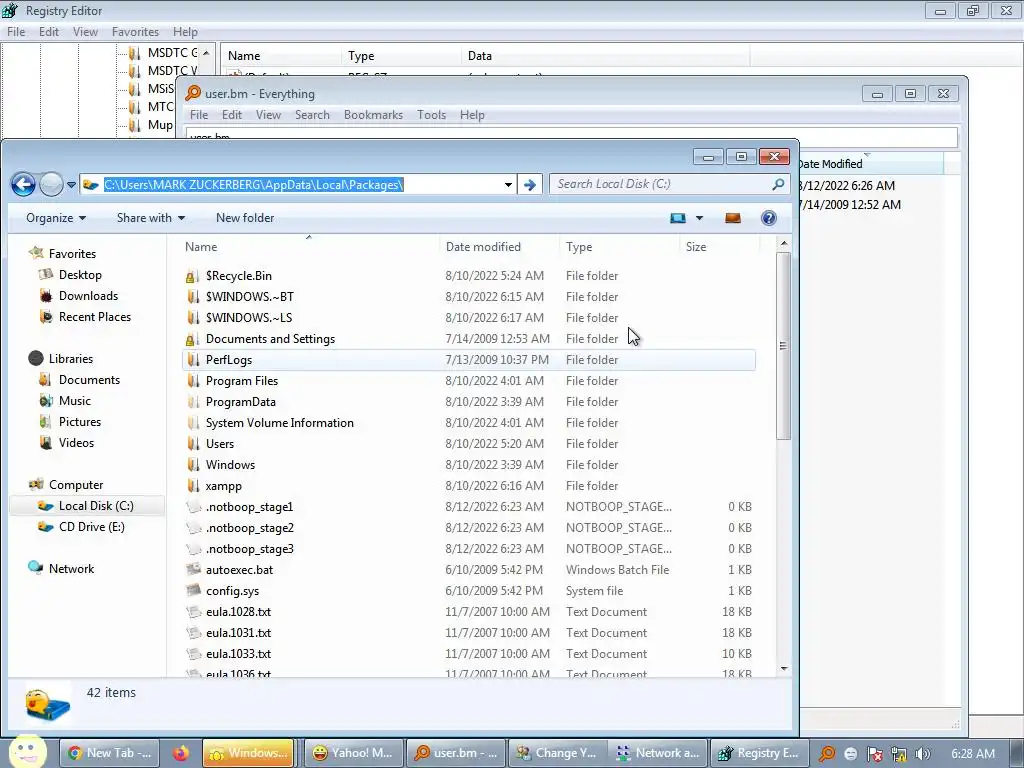This screenshot has width=1024, height=768.
Task: Open the Organize dropdown menu
Action: pyautogui.click(x=56, y=218)
